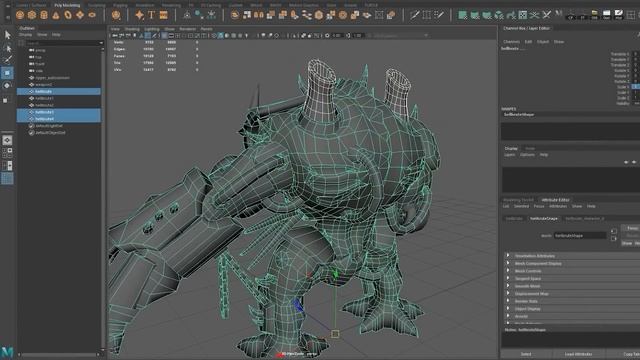The height and width of the screenshot is (360, 640).
Task: Create a polygon torus from the shelf
Action: [x=68, y=16]
